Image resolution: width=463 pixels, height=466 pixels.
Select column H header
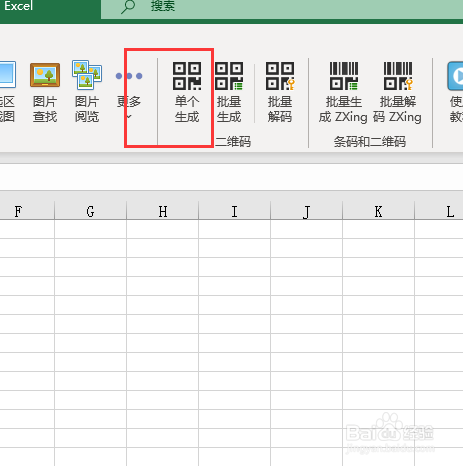[x=163, y=211]
